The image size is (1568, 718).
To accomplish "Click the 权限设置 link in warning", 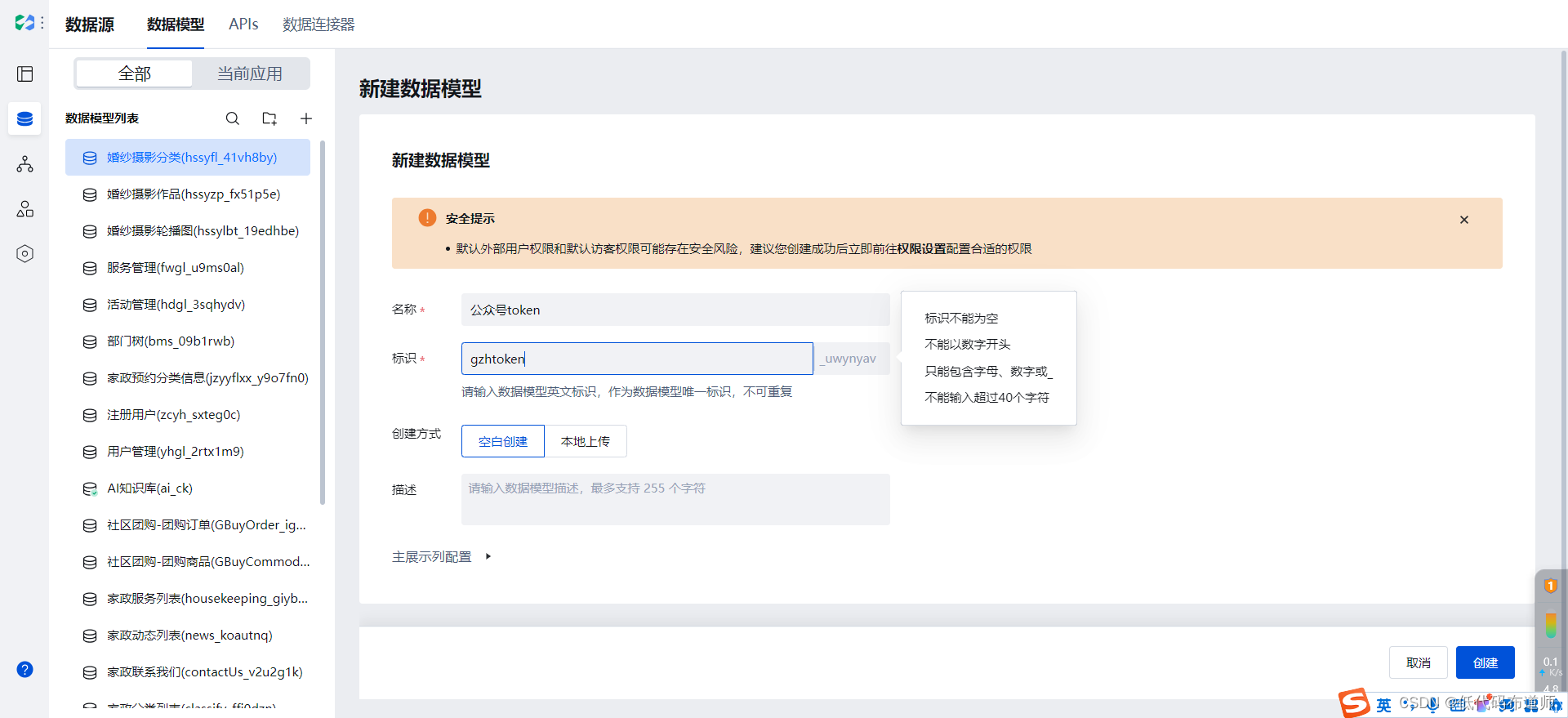I will tap(921, 249).
